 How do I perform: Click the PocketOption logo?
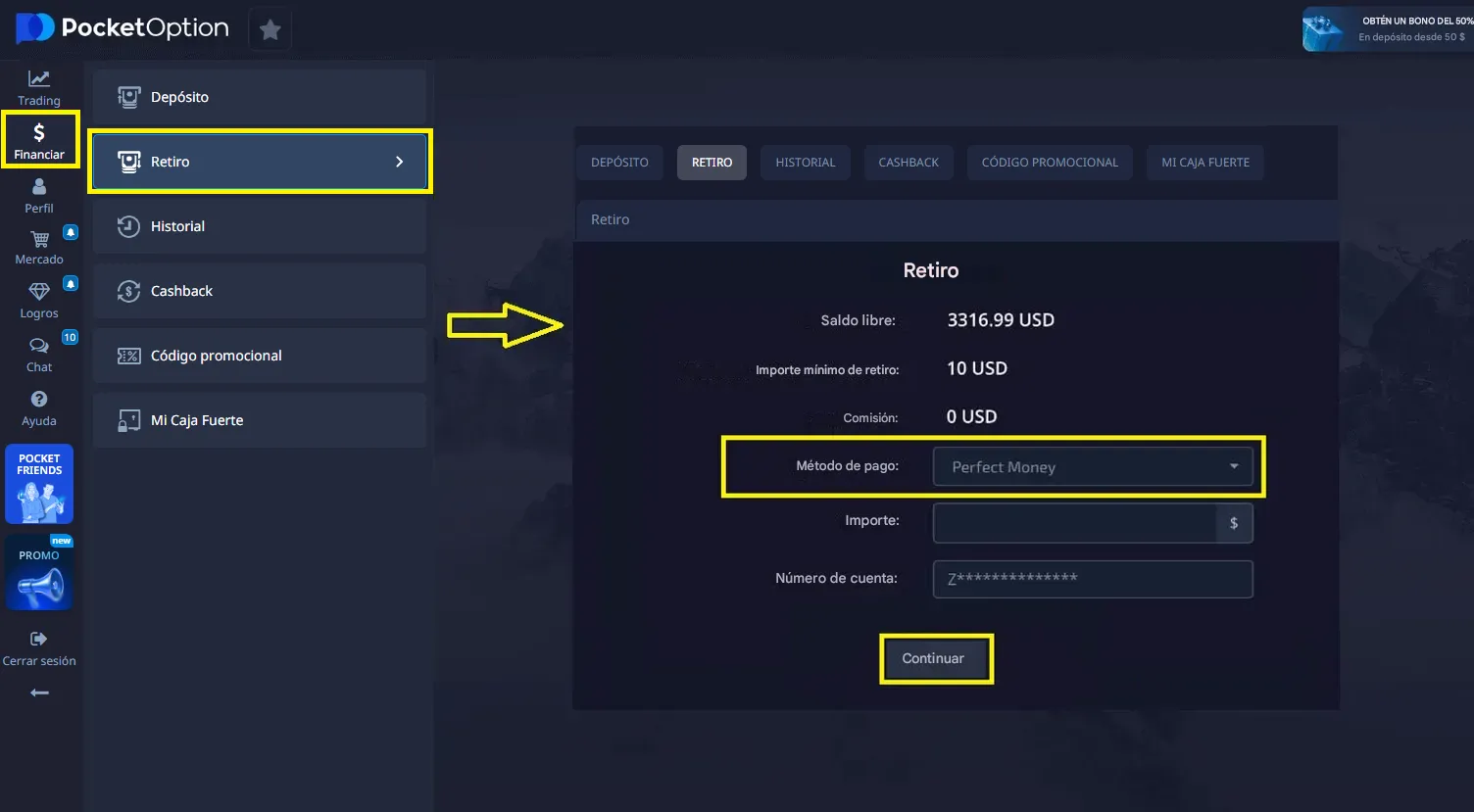coord(123,28)
